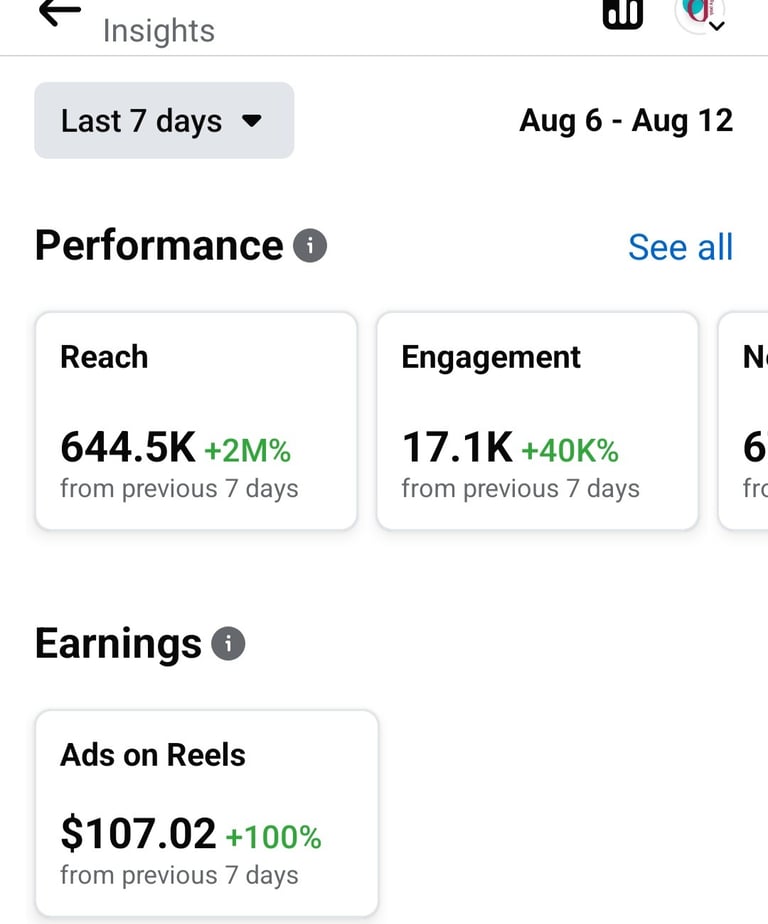The image size is (768, 924).
Task: Tap the Performance info icon
Action: click(310, 245)
